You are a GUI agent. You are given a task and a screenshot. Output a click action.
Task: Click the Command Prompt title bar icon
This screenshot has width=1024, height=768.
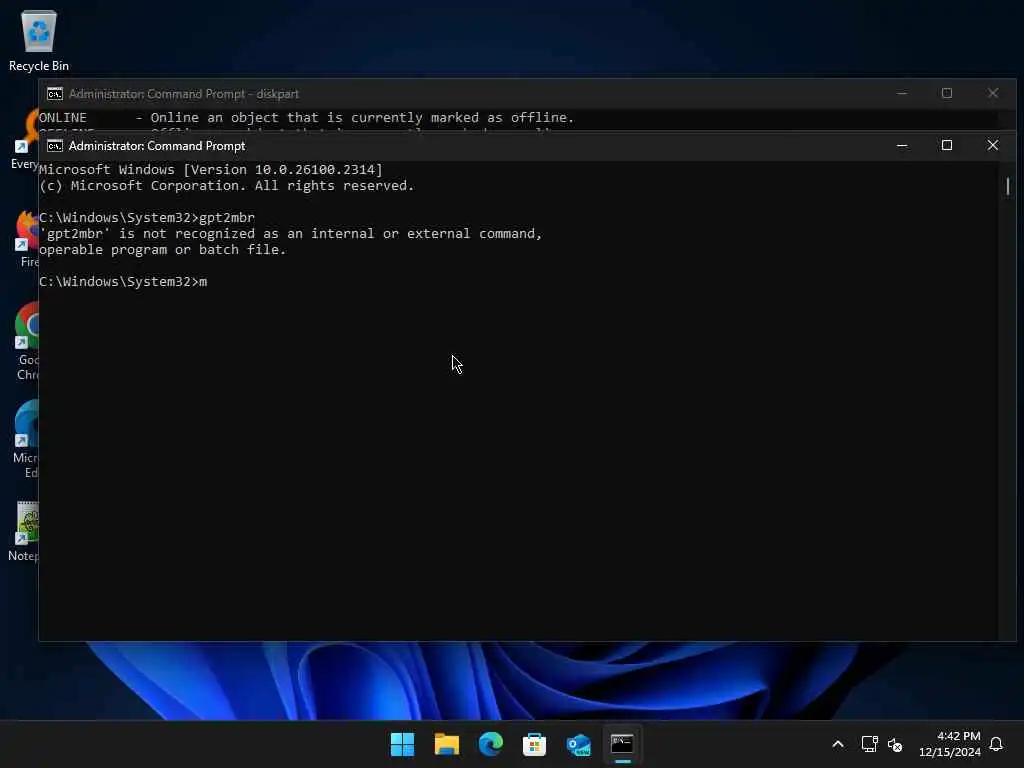point(55,146)
